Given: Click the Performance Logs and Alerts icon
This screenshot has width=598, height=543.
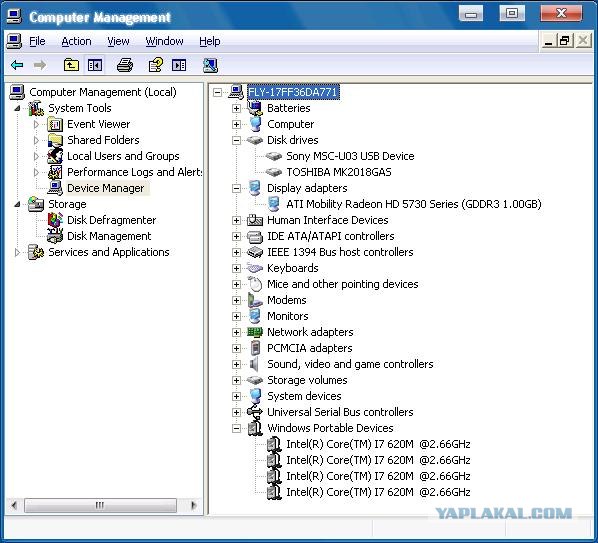Looking at the screenshot, I should [x=55, y=172].
